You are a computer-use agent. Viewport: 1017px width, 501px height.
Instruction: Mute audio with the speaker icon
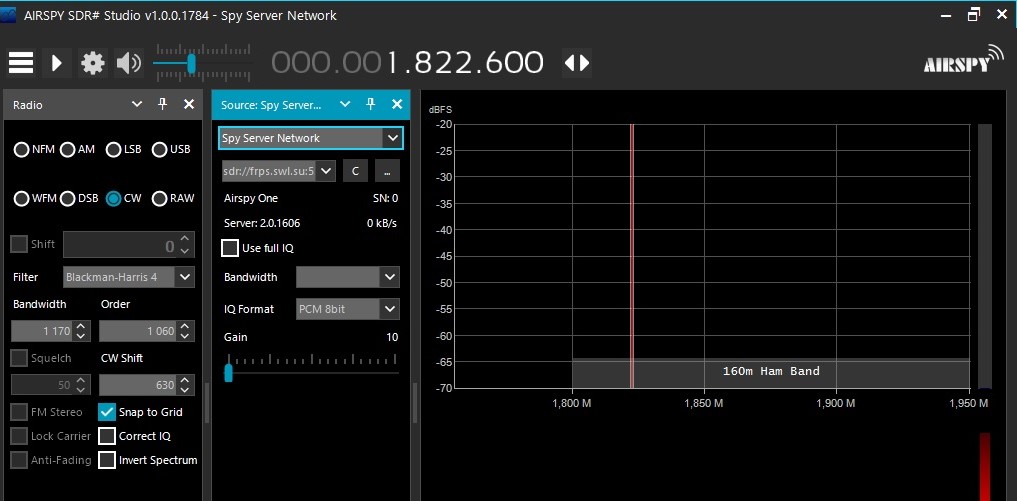tap(129, 63)
